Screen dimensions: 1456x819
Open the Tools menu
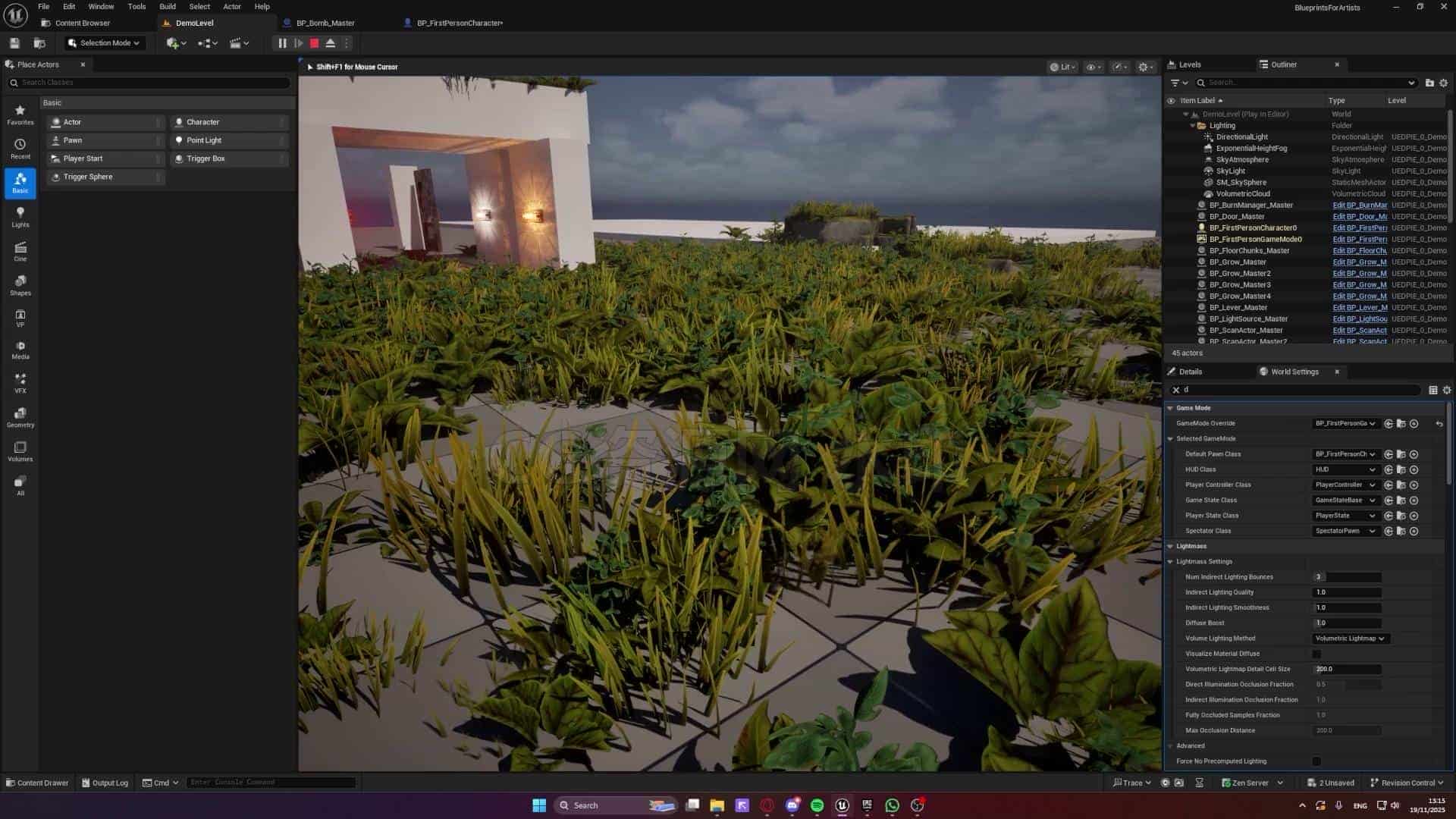coord(136,6)
